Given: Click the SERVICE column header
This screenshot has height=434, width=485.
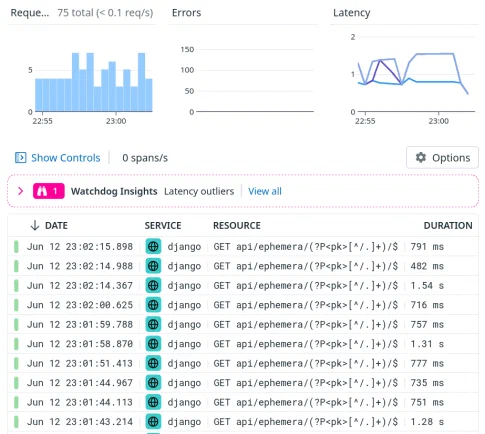Looking at the screenshot, I should click(163, 226).
